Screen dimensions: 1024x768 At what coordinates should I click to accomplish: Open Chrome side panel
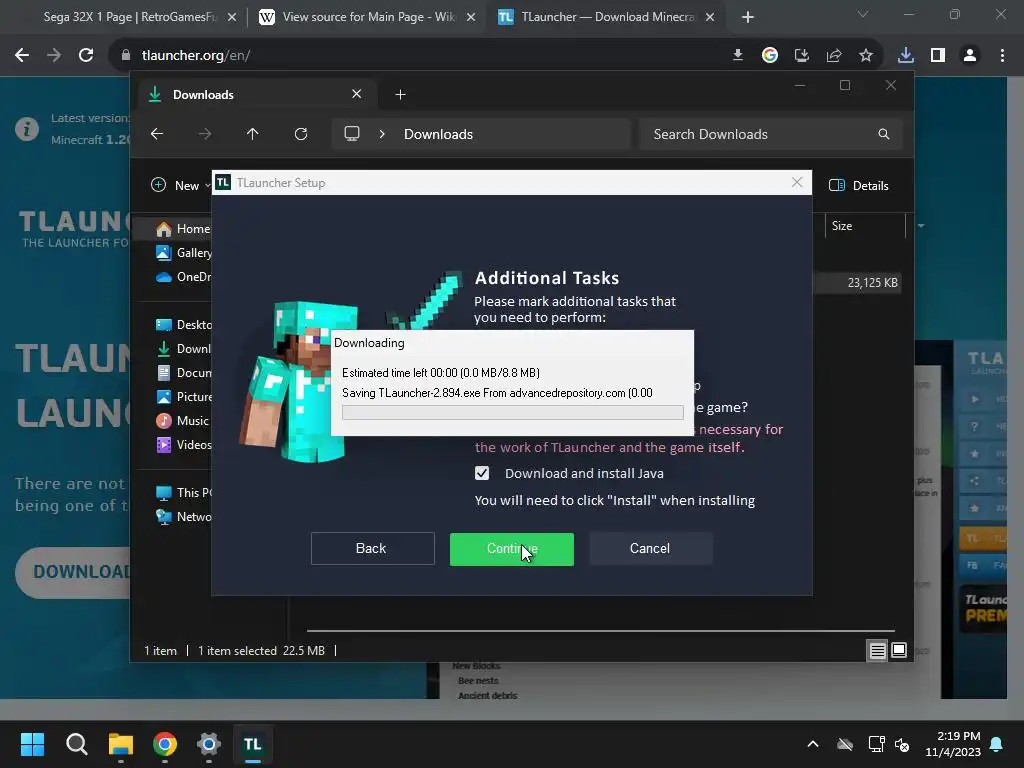click(938, 56)
